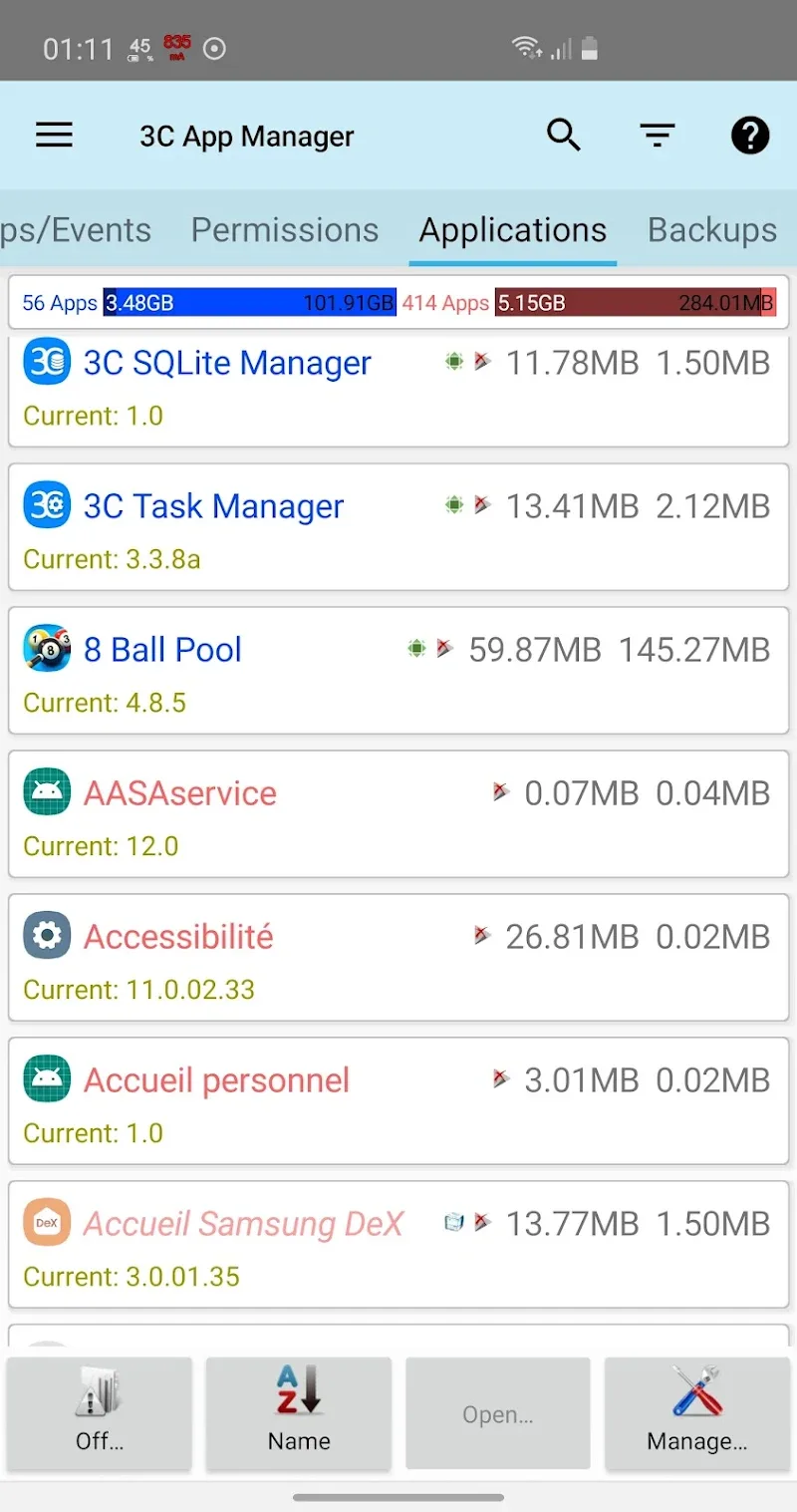Open the Manage... tools button
The image size is (797, 1512).
(697, 1413)
